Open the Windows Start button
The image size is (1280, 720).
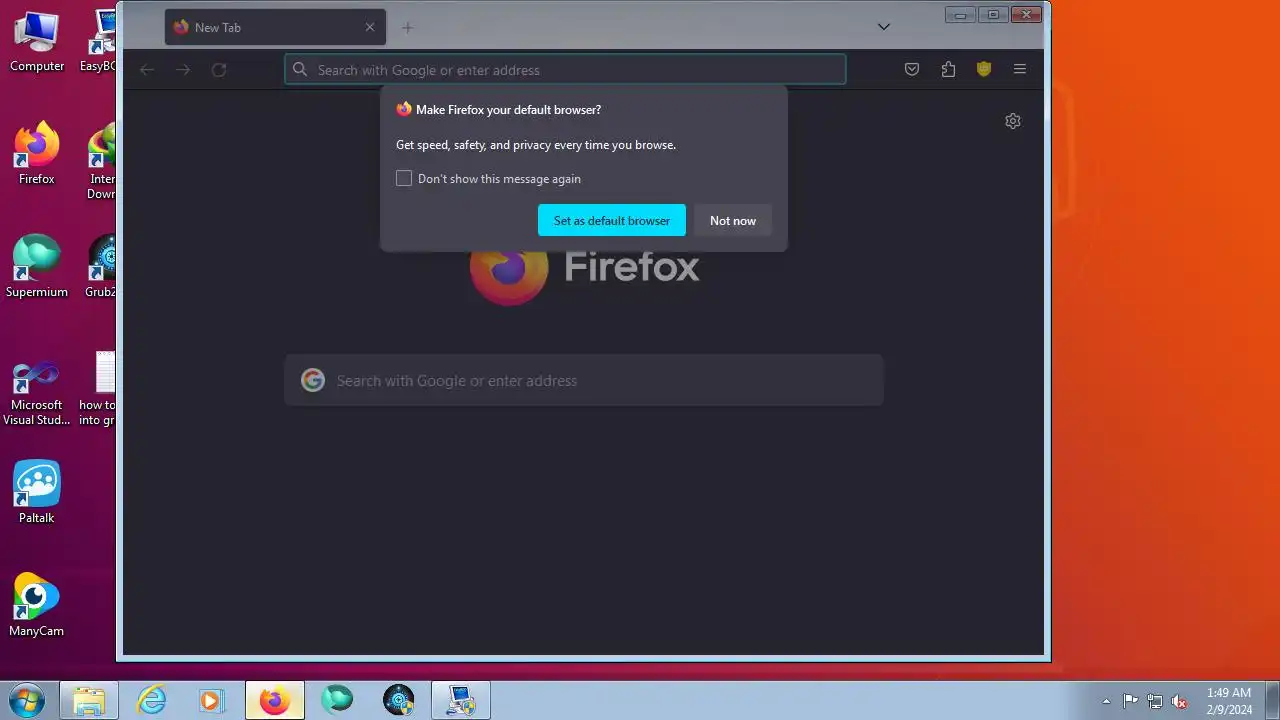26,700
